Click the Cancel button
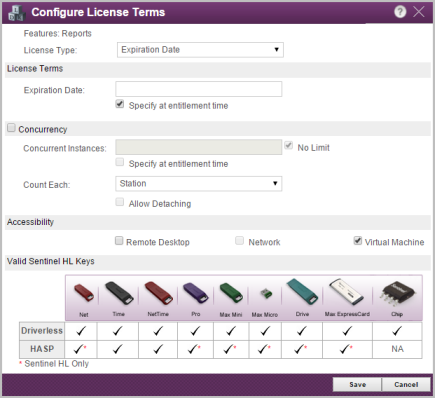 406,385
